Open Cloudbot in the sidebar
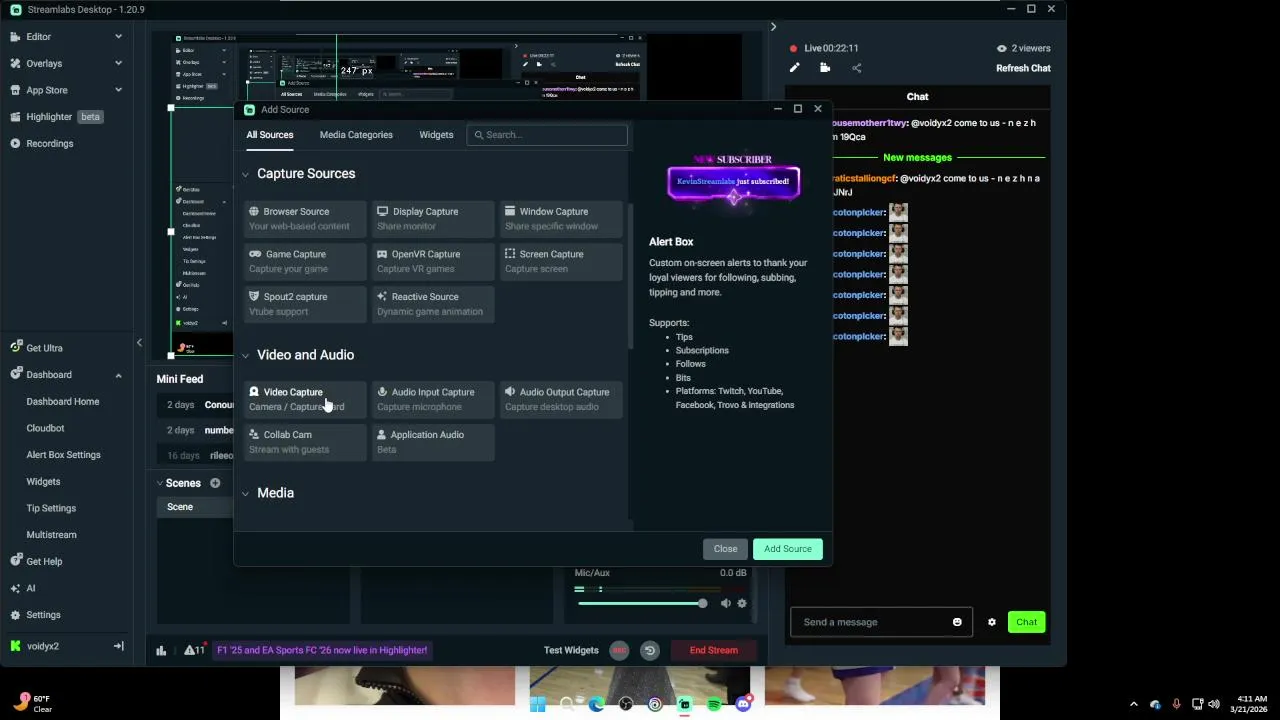This screenshot has width=1280, height=720. [x=45, y=428]
